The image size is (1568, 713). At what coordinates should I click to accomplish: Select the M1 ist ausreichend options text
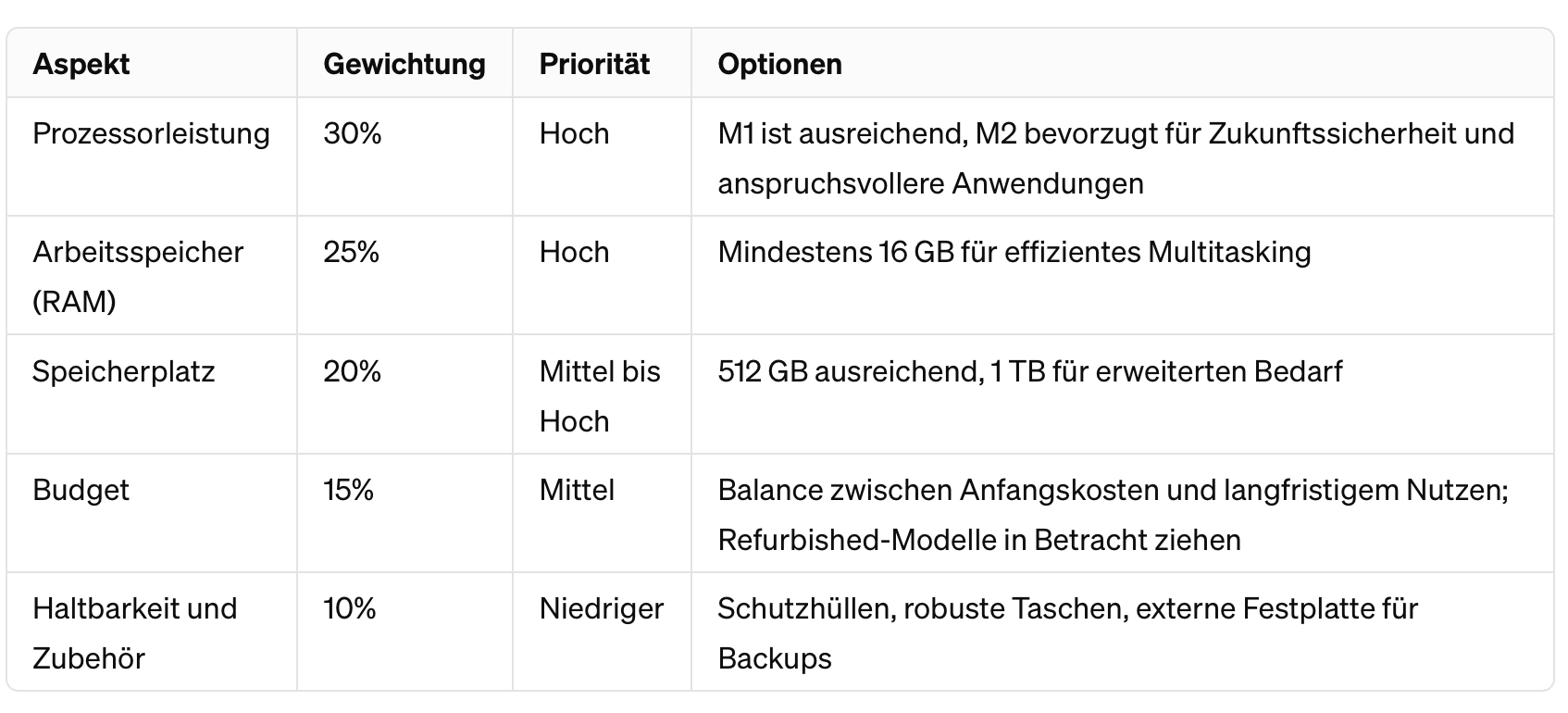click(1115, 158)
